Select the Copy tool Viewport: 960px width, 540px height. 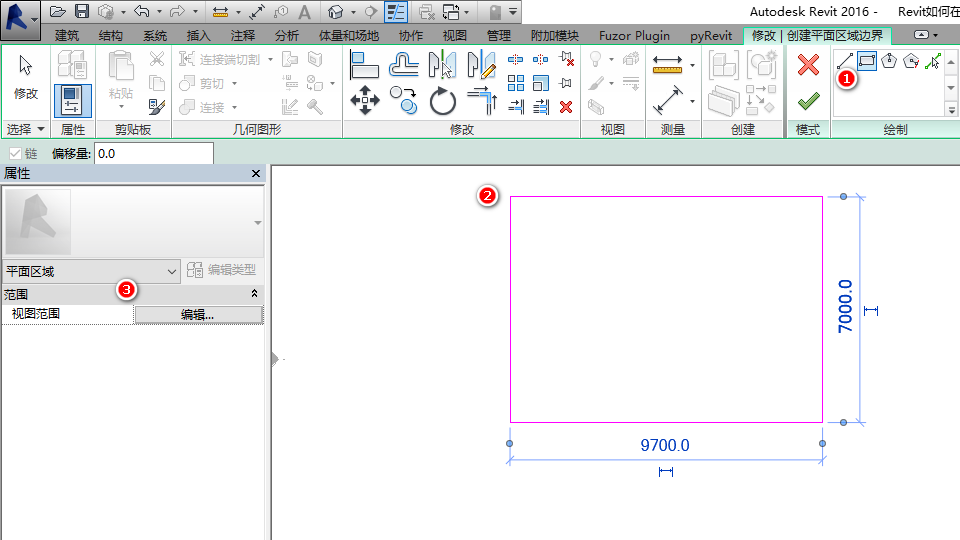pos(403,100)
